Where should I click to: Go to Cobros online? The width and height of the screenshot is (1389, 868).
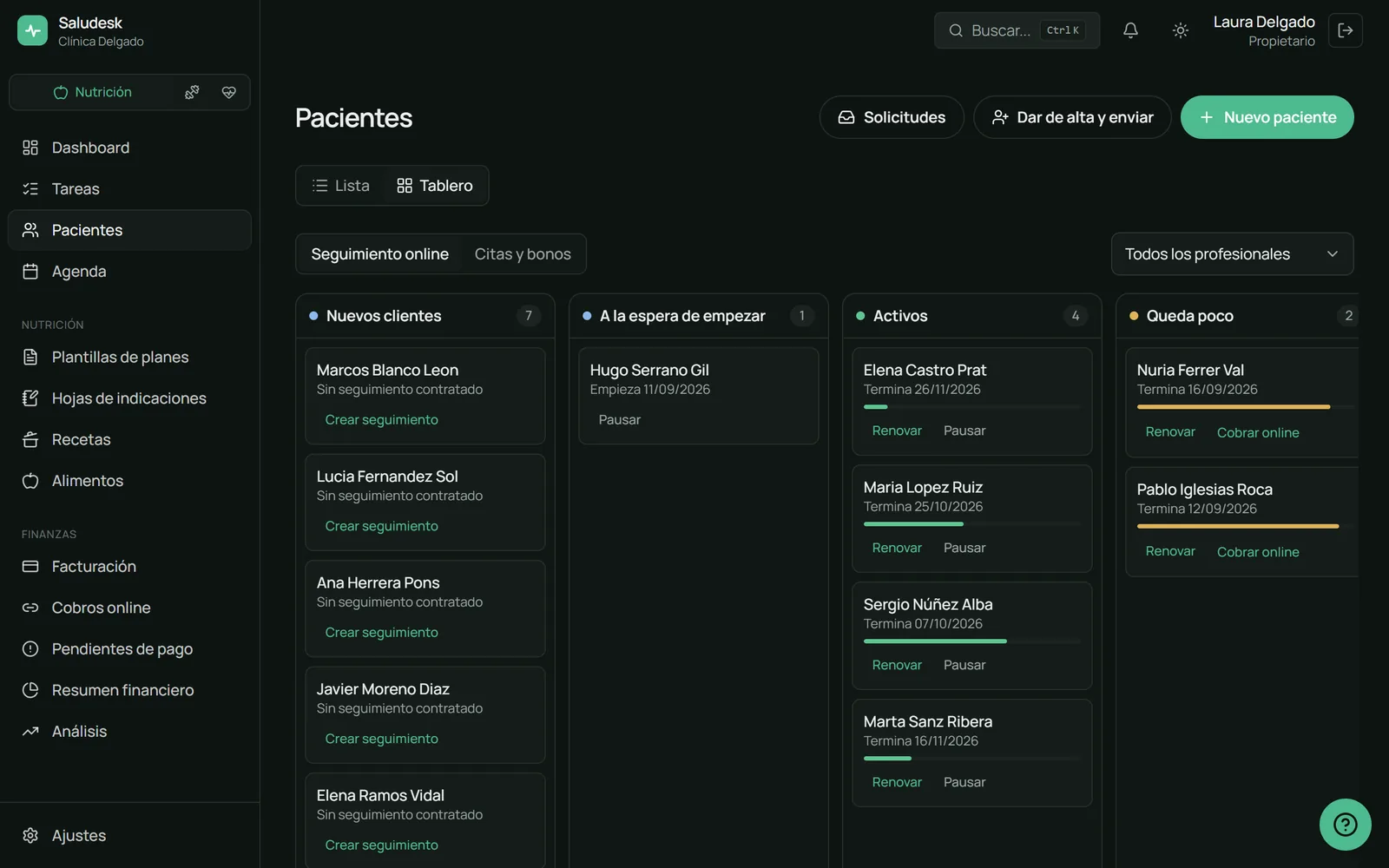pyautogui.click(x=129, y=608)
